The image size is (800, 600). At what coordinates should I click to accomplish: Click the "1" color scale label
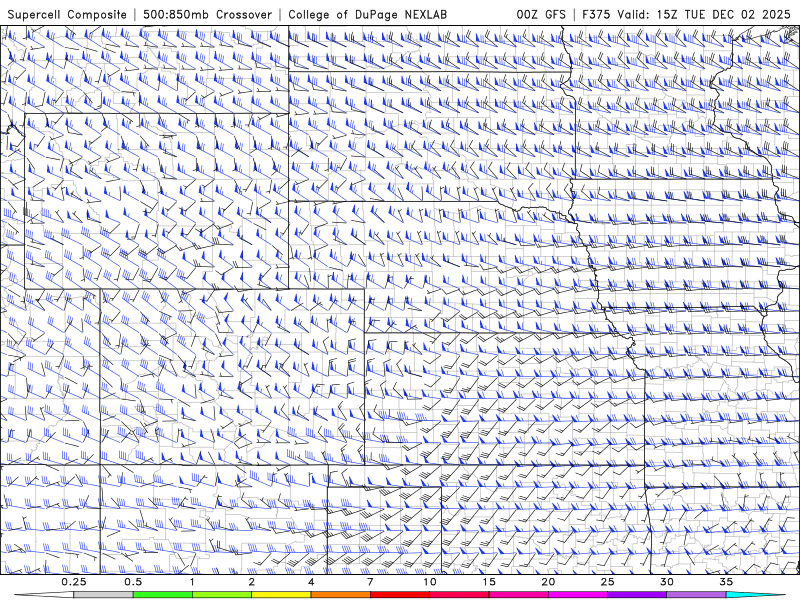coord(192,582)
